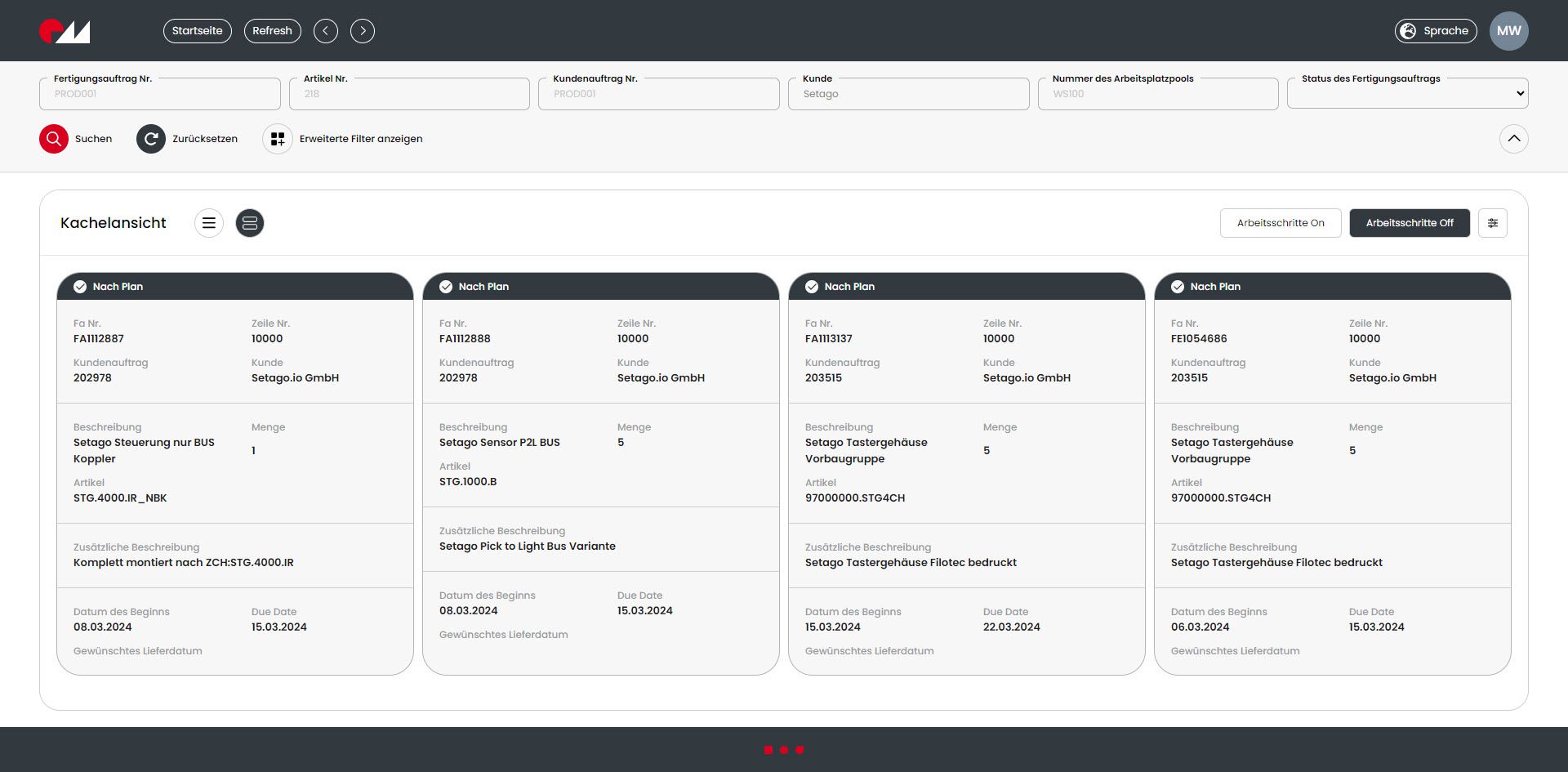Click the Startseite button

coord(198,31)
